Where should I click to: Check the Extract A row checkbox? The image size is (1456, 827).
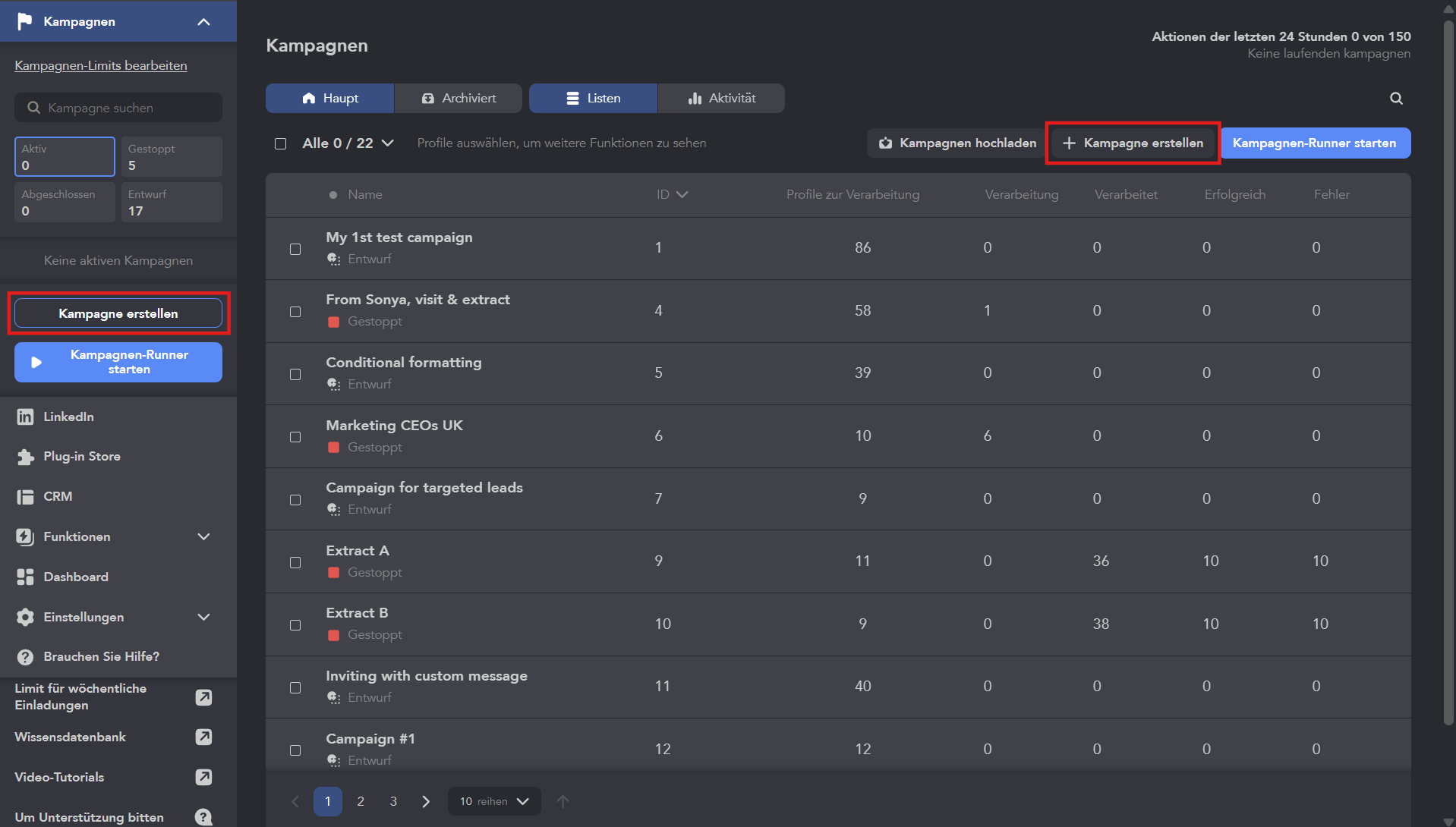click(x=295, y=562)
